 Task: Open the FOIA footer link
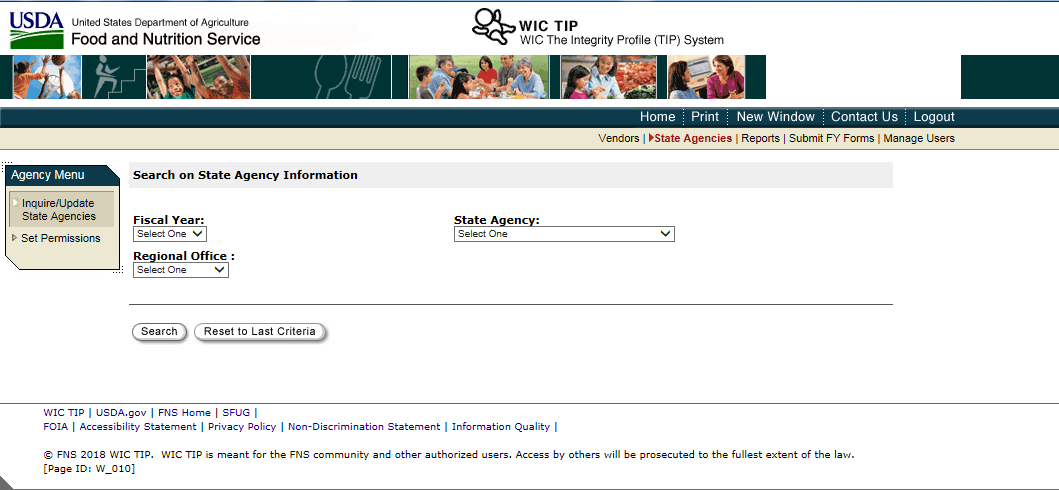(55, 427)
